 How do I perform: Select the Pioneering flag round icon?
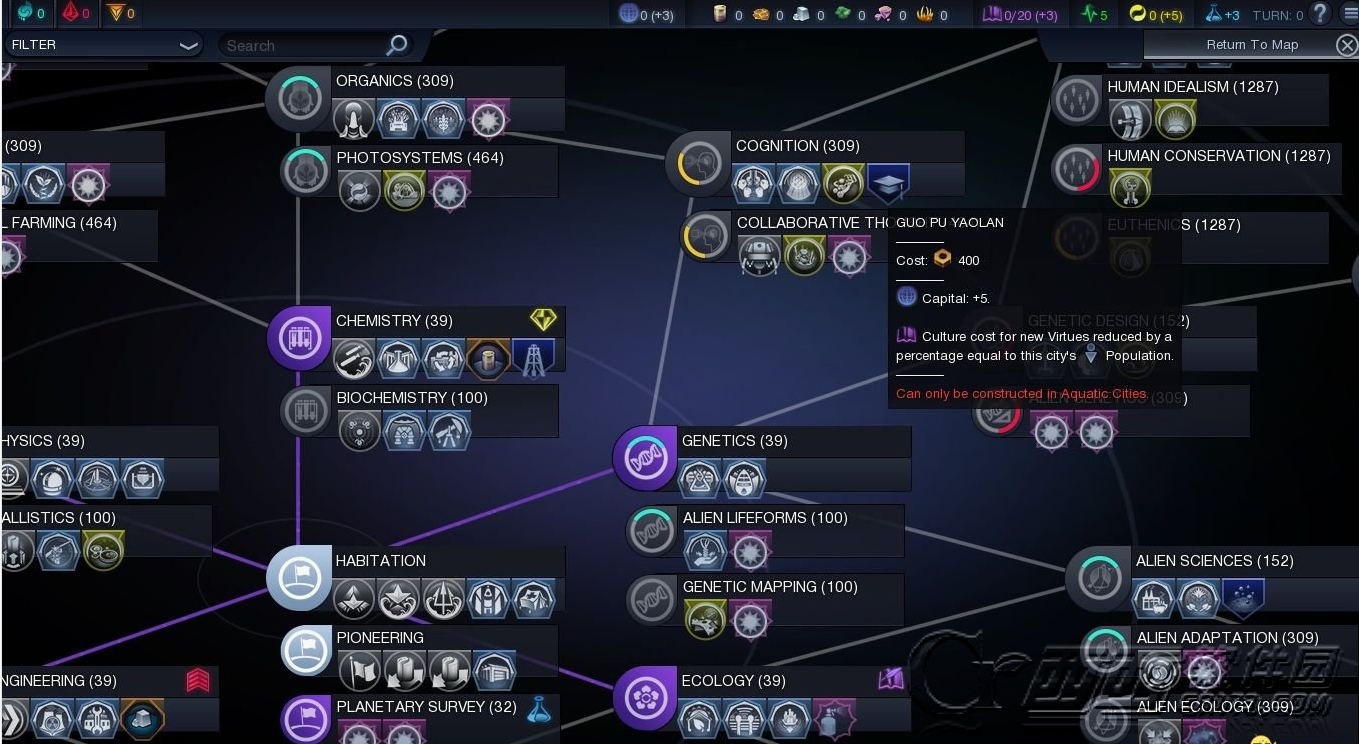(306, 651)
